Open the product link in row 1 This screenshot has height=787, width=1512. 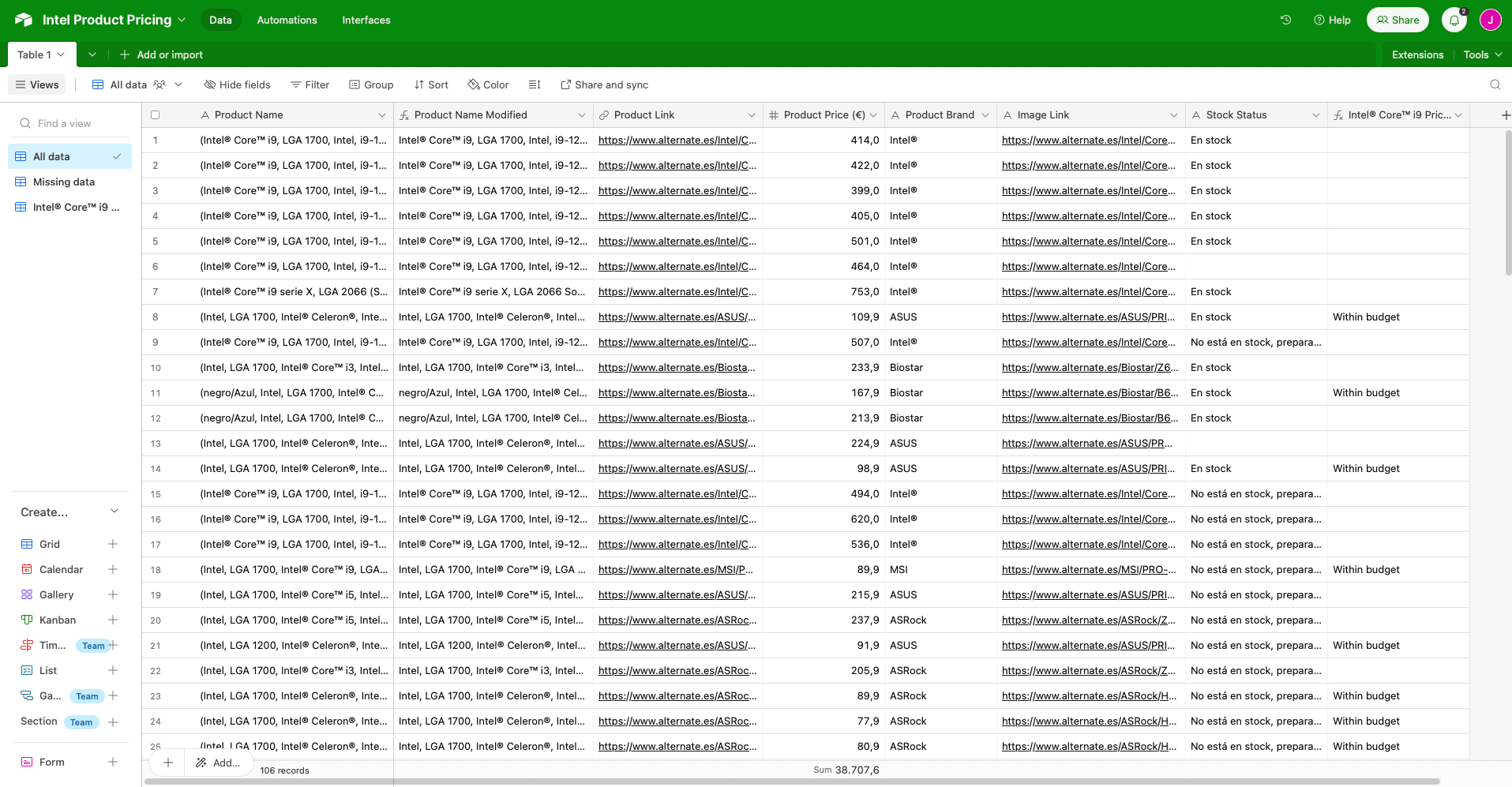point(677,140)
